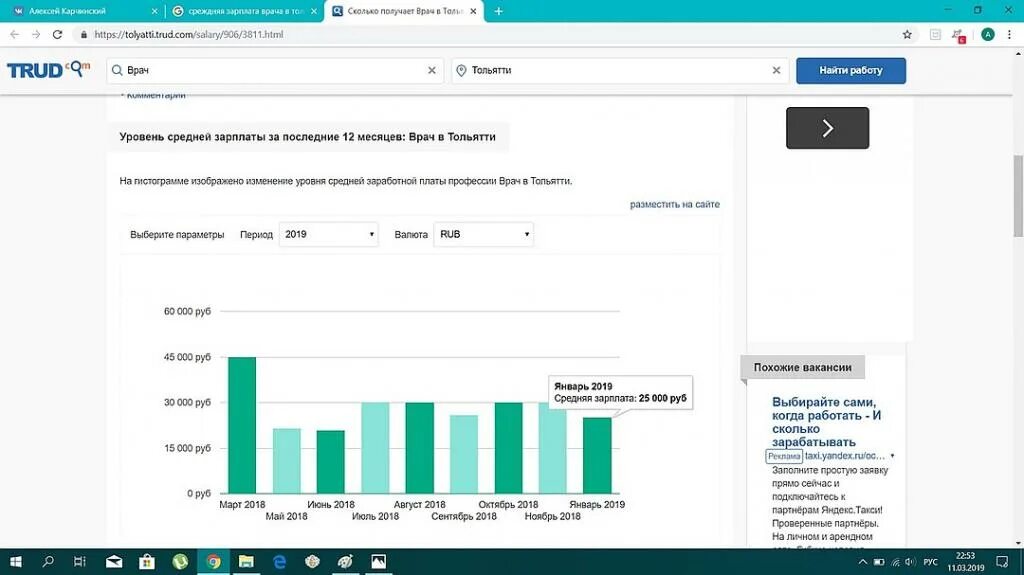1024x575 pixels.
Task: Open Task View on the taskbar
Action: click(x=80, y=562)
